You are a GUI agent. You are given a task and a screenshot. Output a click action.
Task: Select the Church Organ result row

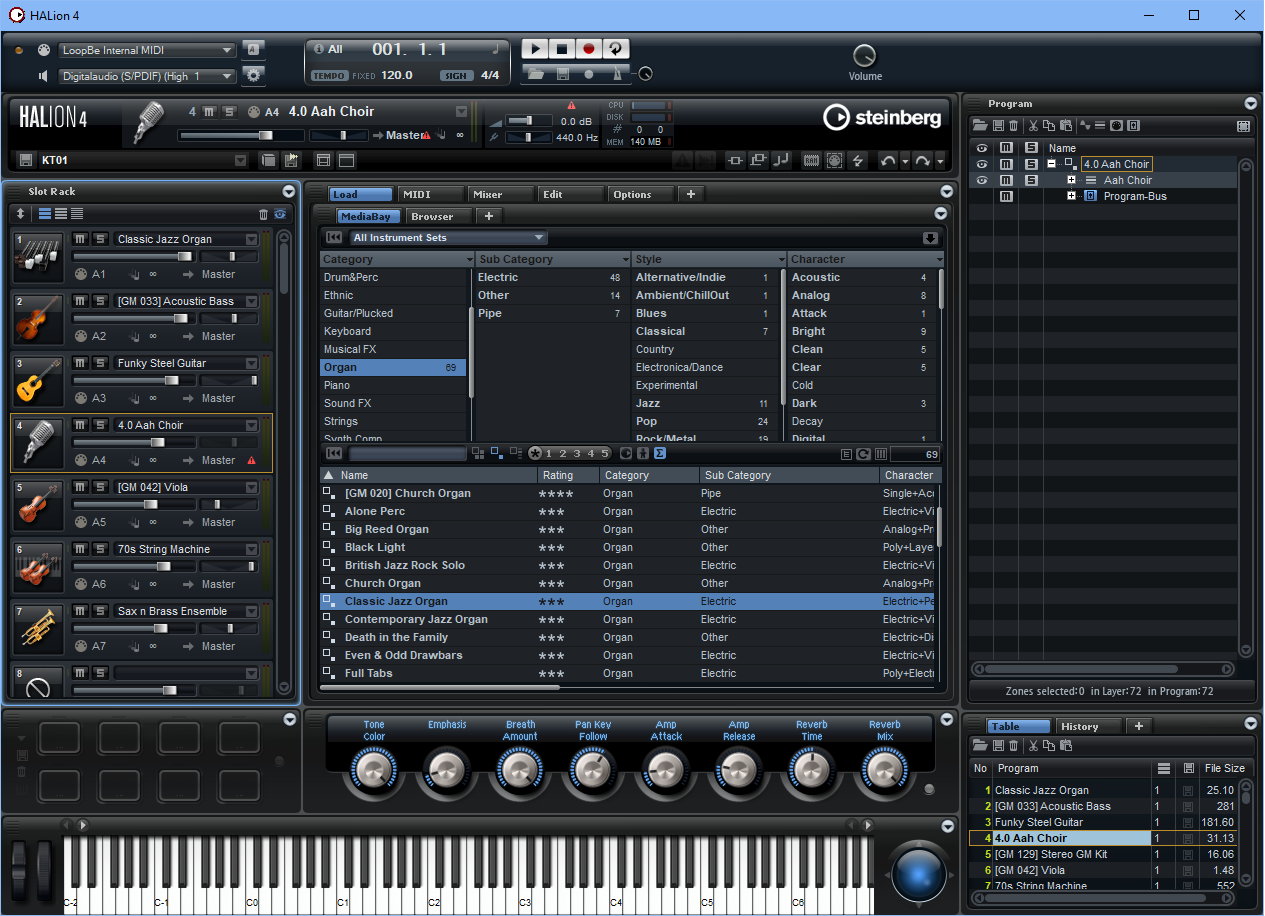[x=628, y=583]
